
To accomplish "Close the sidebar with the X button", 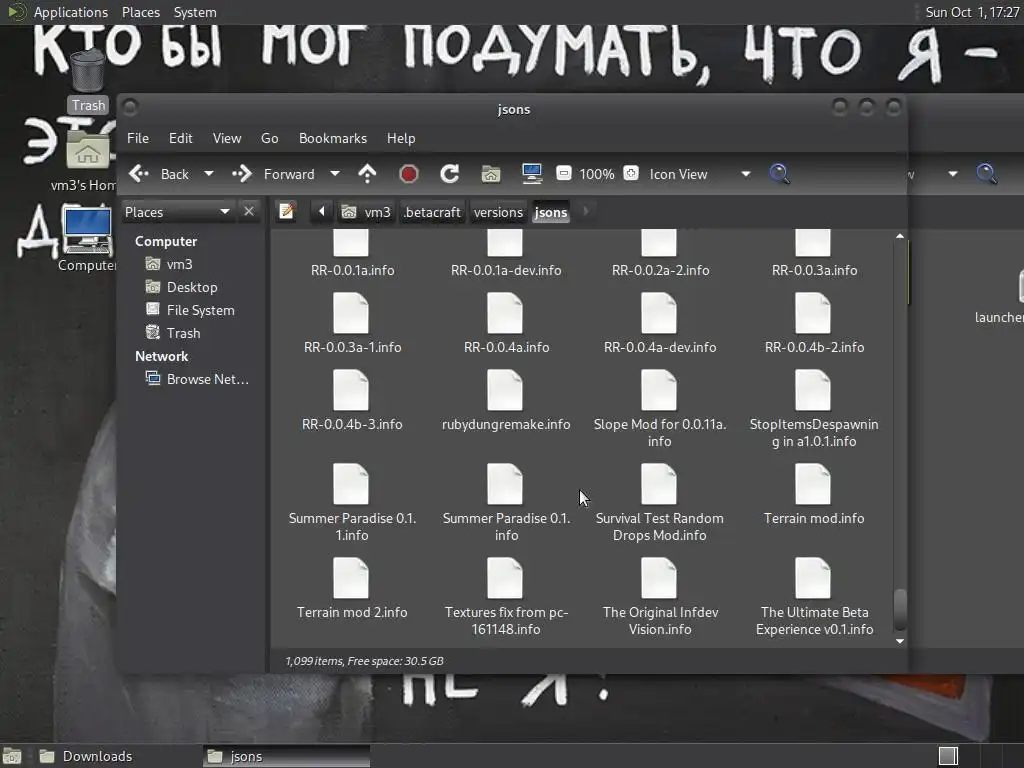I will 248,212.
